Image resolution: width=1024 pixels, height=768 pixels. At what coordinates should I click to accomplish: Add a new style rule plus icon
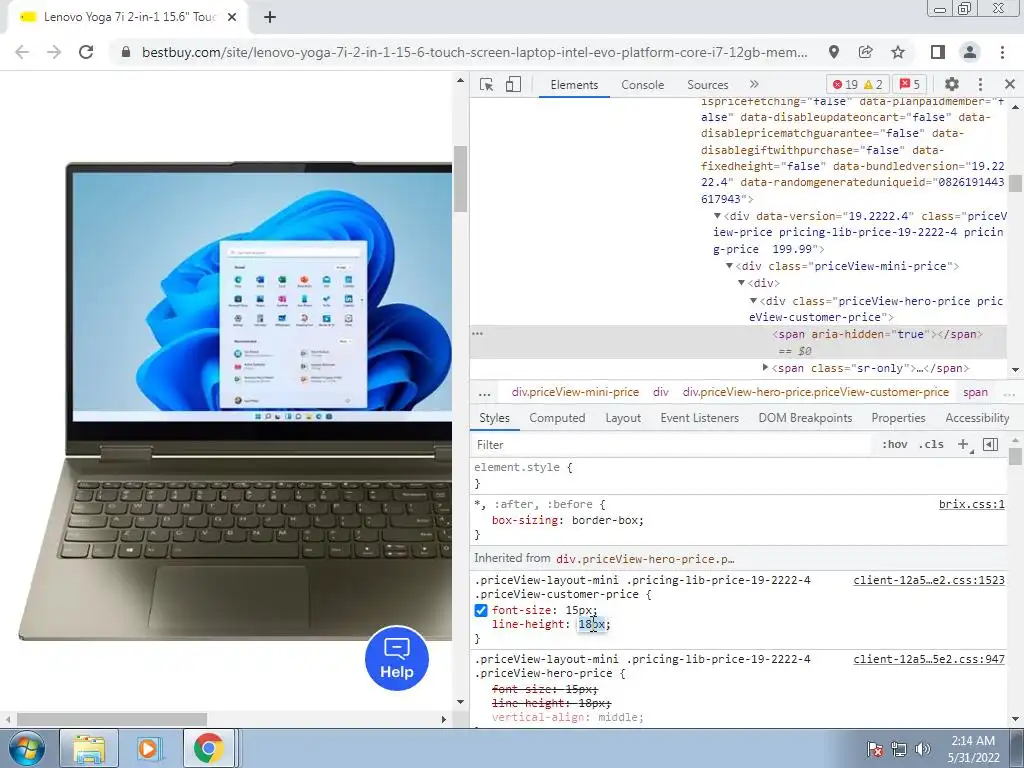click(963, 445)
